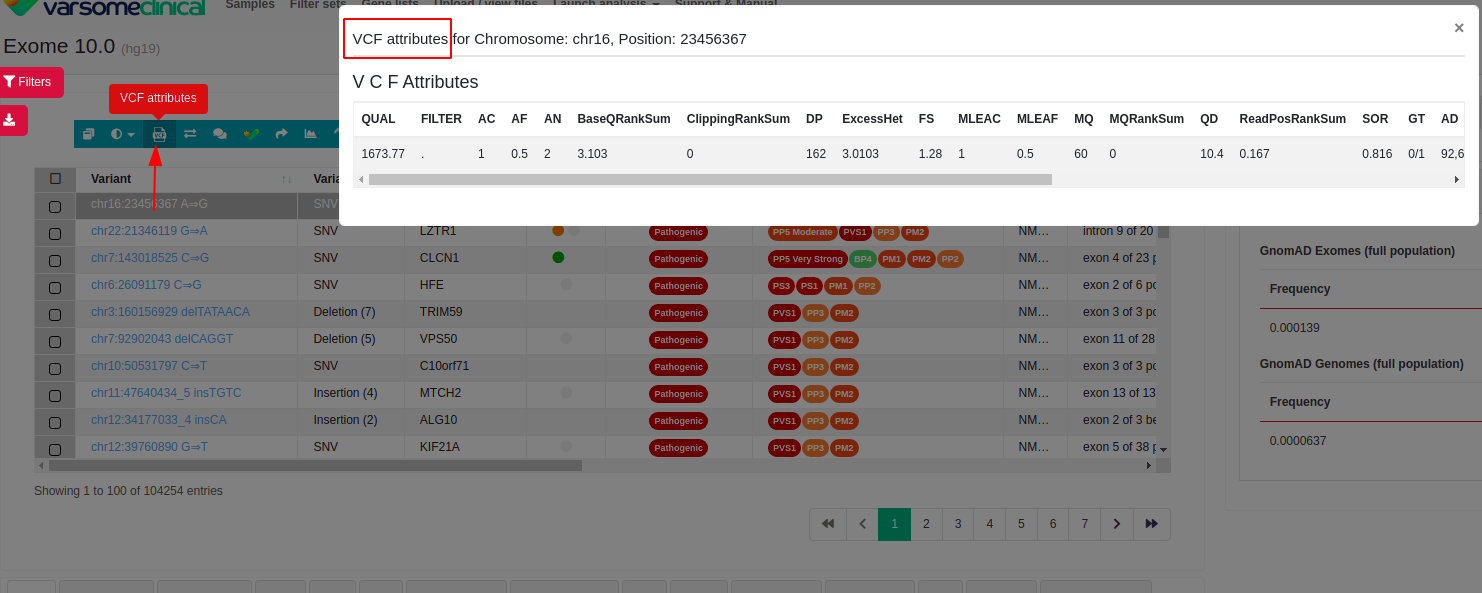Toggle the select-all checkbox in table header
Viewport: 1482px width, 593px height.
55,178
